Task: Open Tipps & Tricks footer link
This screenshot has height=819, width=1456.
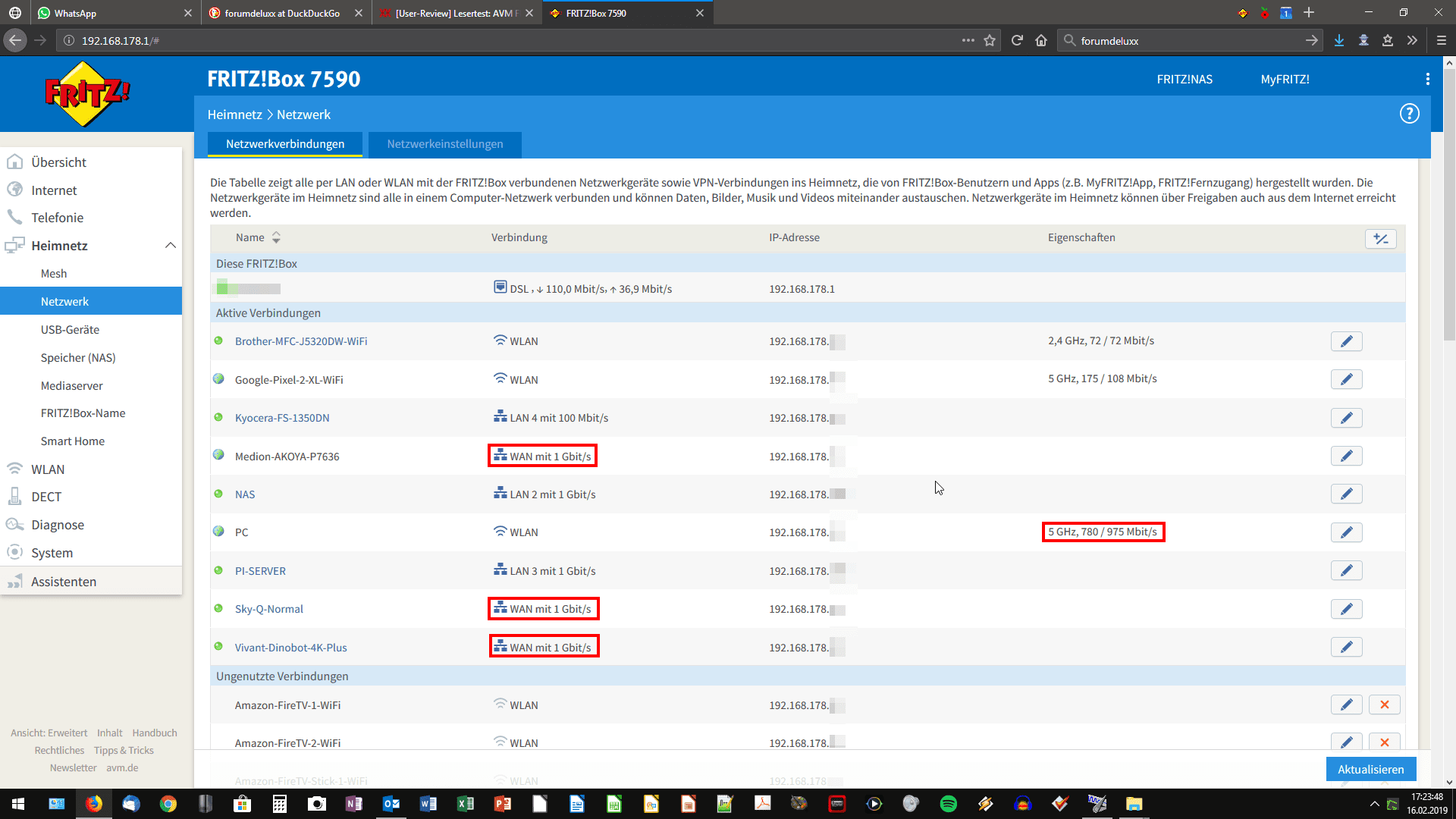Action: (124, 750)
